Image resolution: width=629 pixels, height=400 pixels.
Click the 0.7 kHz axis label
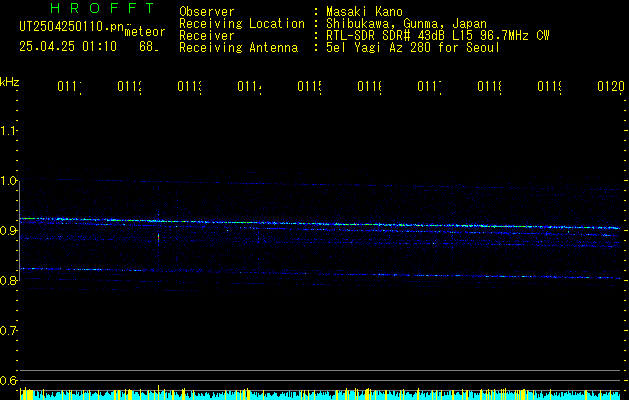(x=8, y=330)
